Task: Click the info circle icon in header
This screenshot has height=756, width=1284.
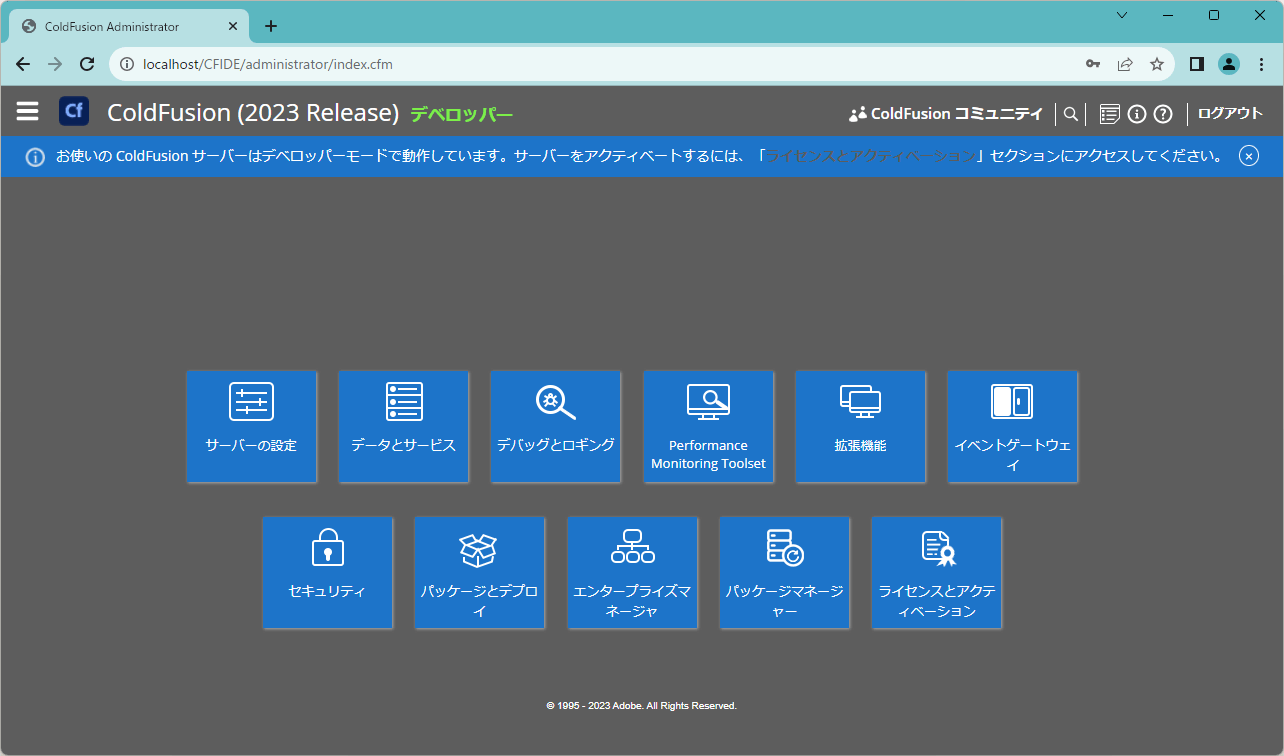Action: [1136, 114]
